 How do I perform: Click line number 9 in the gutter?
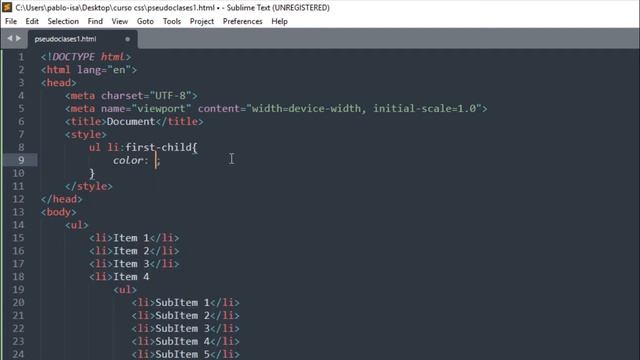tap(20, 160)
